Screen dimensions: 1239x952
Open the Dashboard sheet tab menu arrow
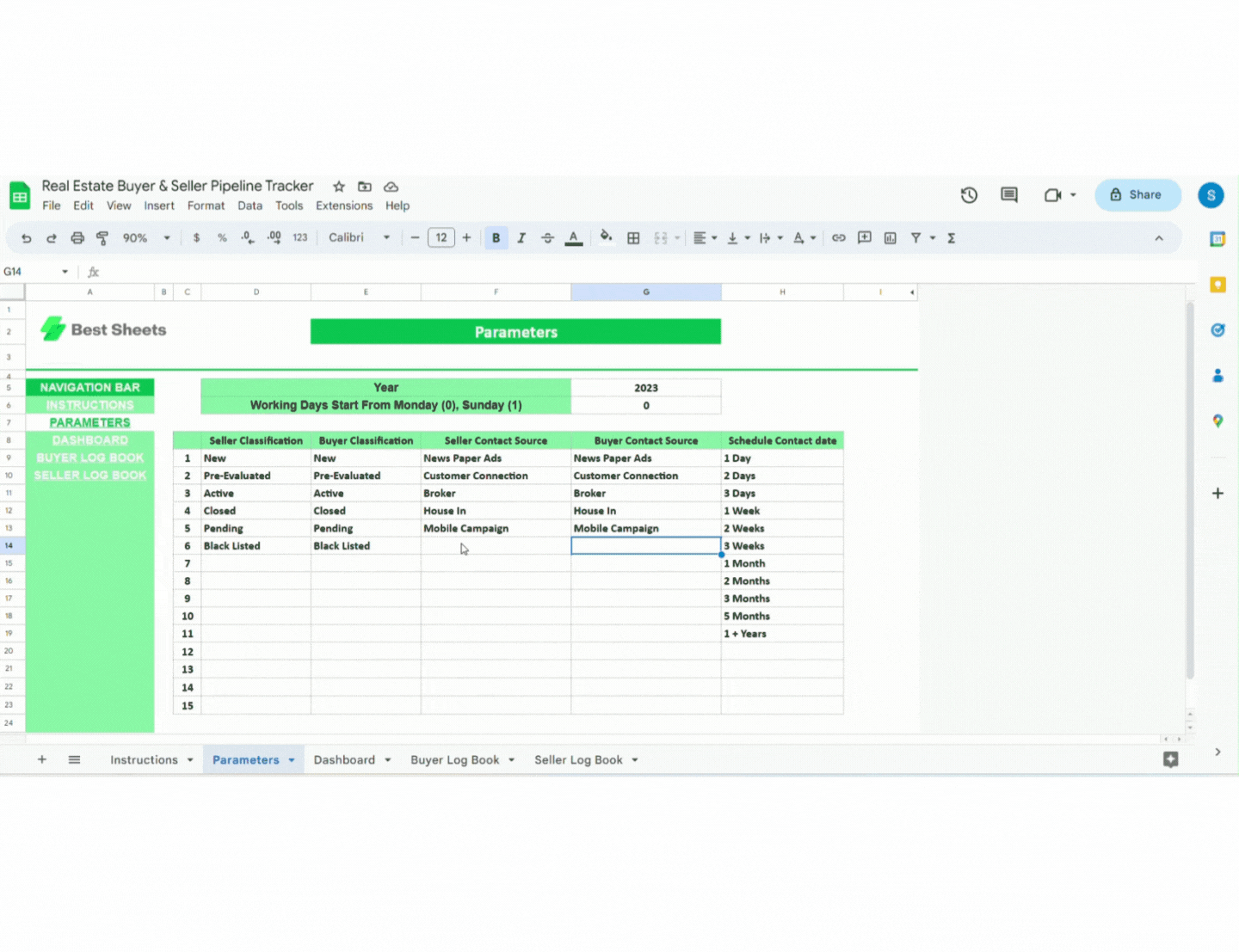(x=387, y=759)
